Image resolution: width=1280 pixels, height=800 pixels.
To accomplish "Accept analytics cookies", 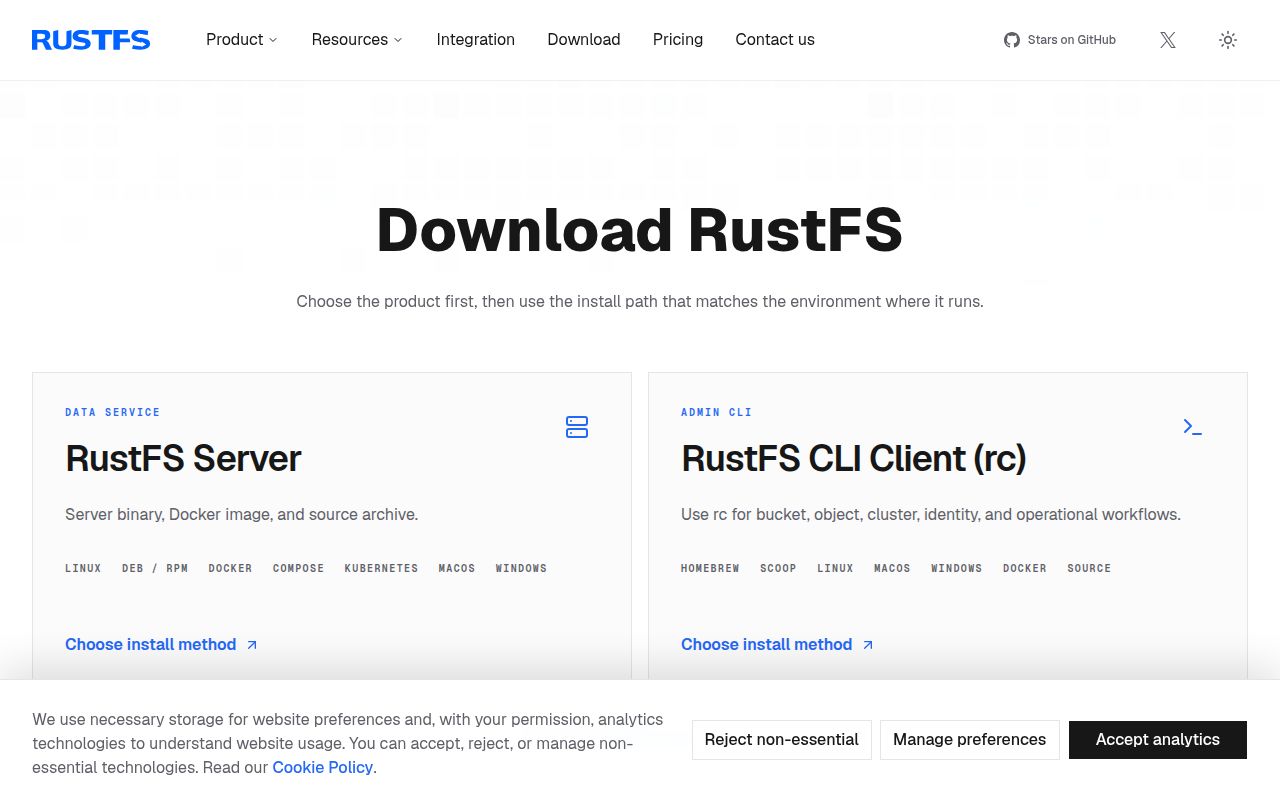I will pyautogui.click(x=1158, y=740).
